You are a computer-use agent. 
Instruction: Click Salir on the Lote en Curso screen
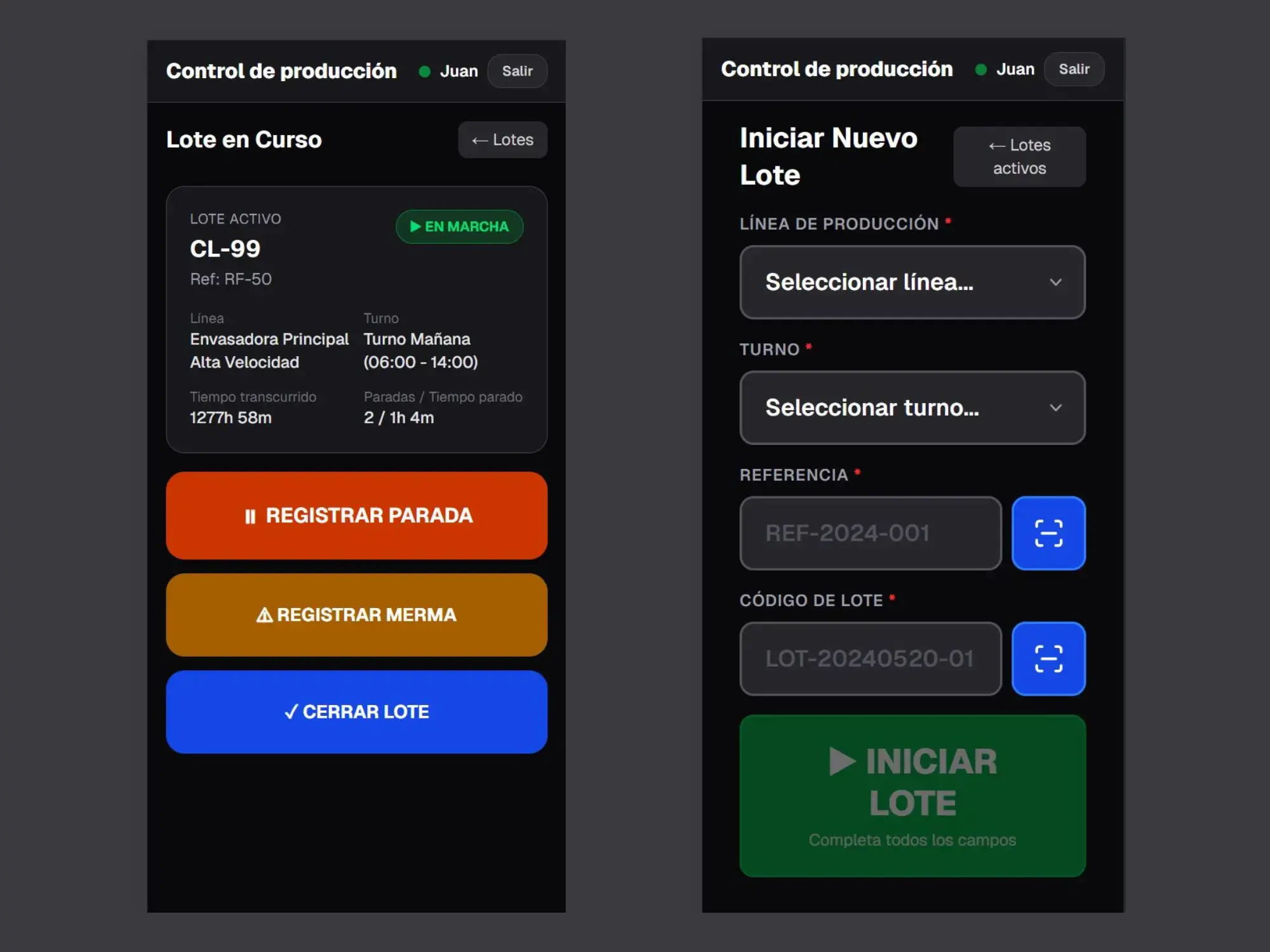tap(517, 71)
